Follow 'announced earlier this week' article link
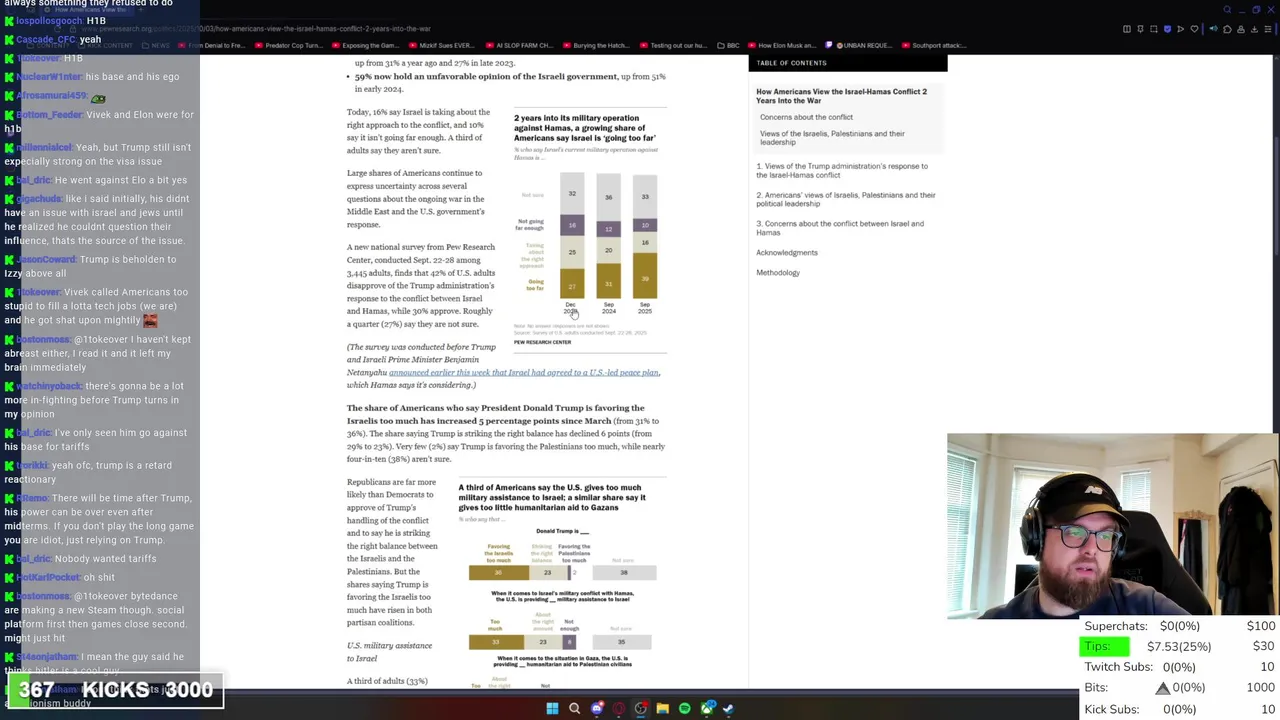 pyautogui.click(x=524, y=372)
